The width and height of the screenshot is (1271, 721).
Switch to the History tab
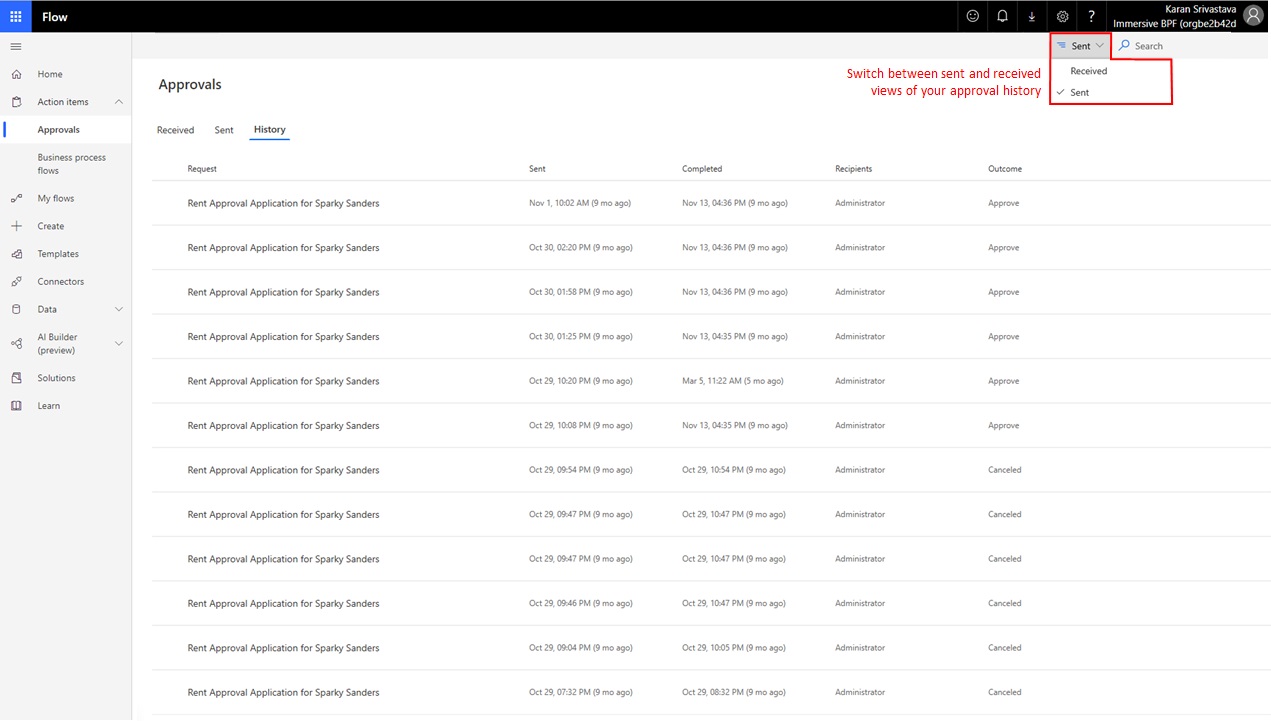(x=269, y=130)
